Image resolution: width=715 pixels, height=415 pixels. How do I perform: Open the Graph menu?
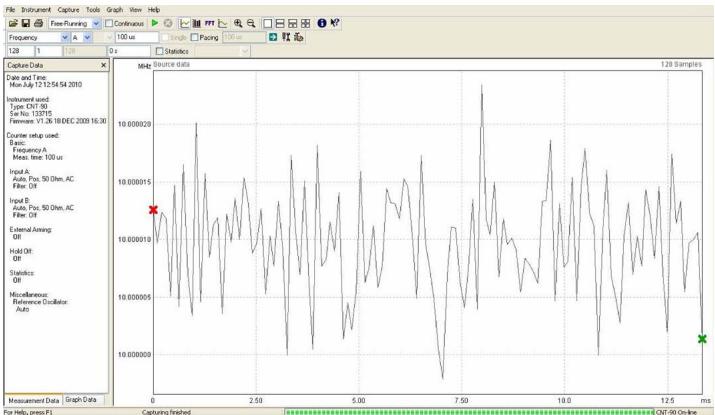click(115, 10)
